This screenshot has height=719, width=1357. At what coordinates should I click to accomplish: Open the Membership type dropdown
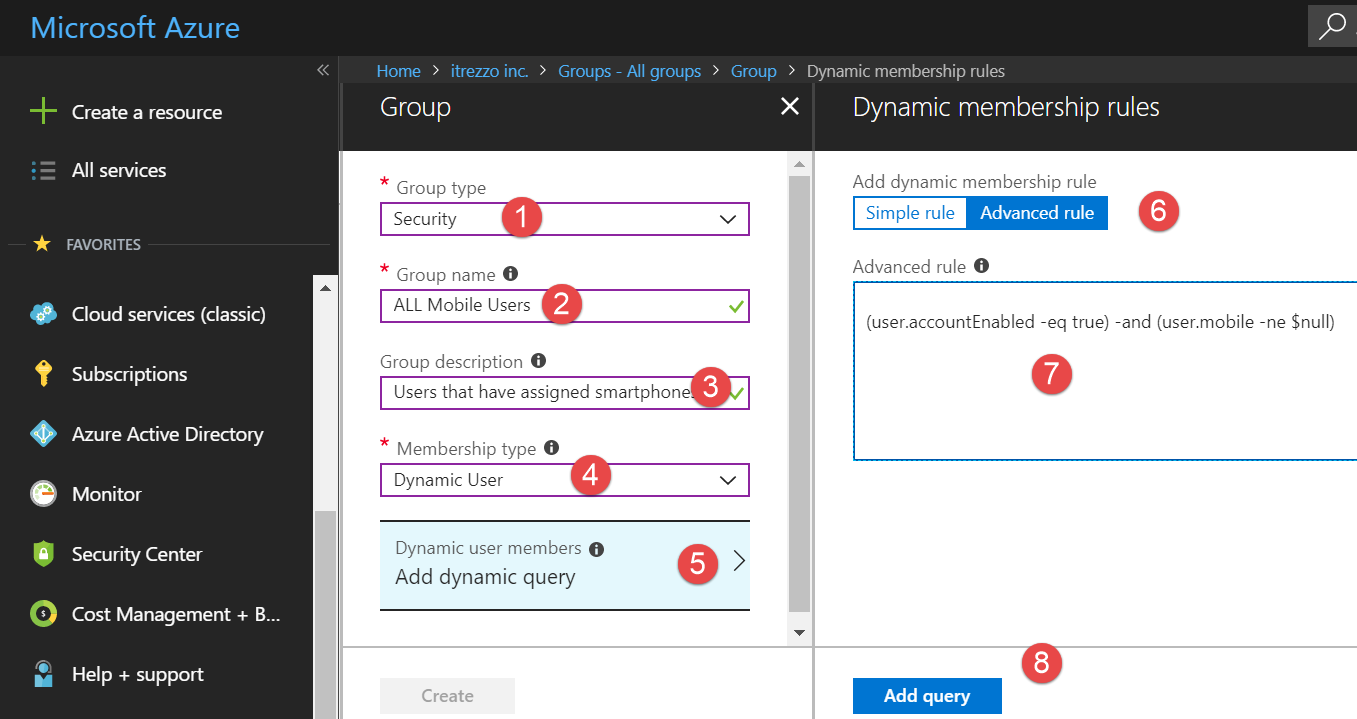coord(727,480)
